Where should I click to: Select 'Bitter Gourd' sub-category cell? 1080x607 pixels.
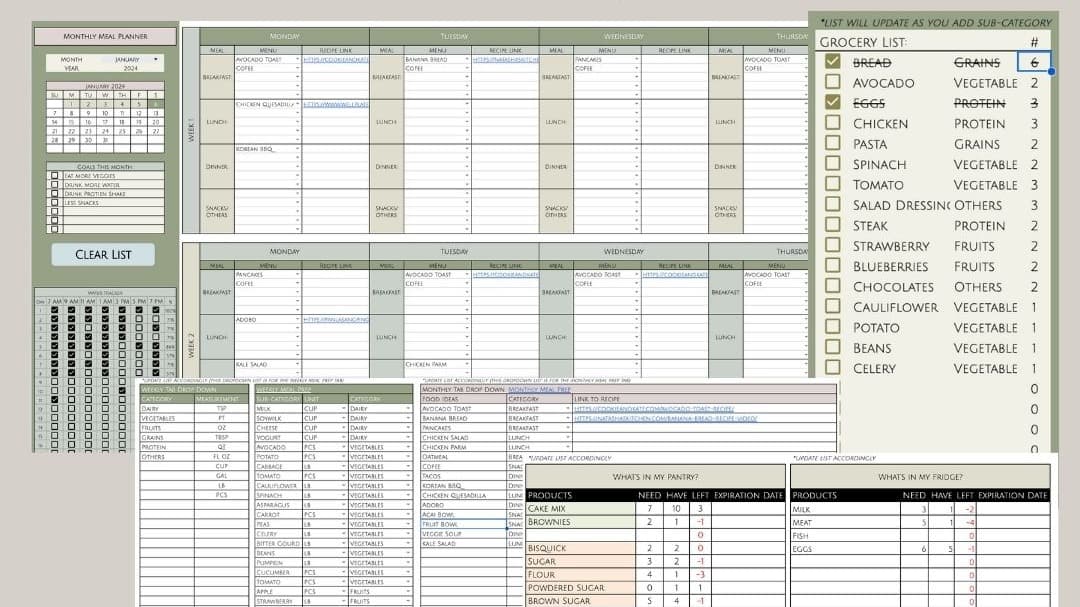pos(279,544)
